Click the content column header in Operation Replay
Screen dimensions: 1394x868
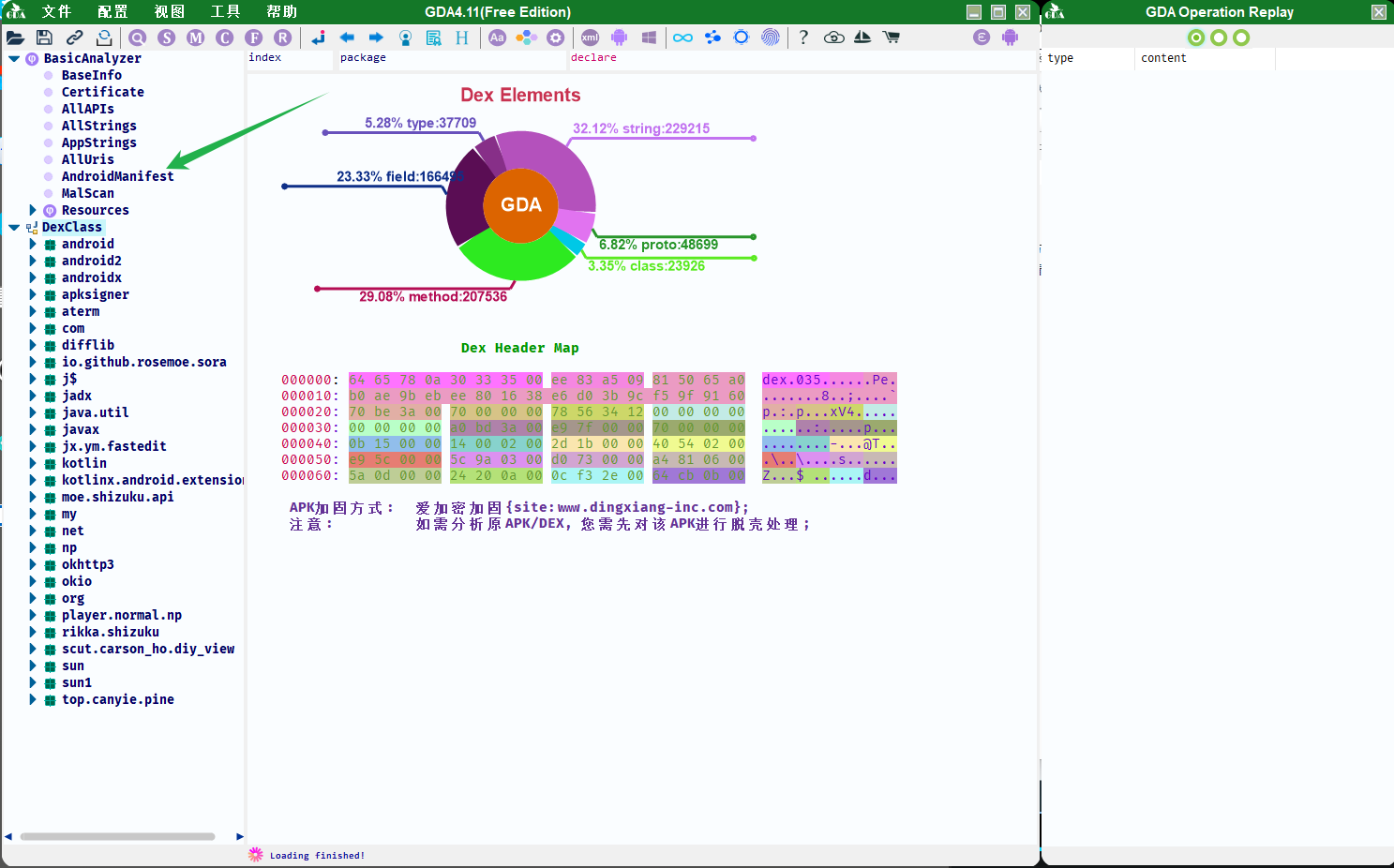pos(1205,58)
